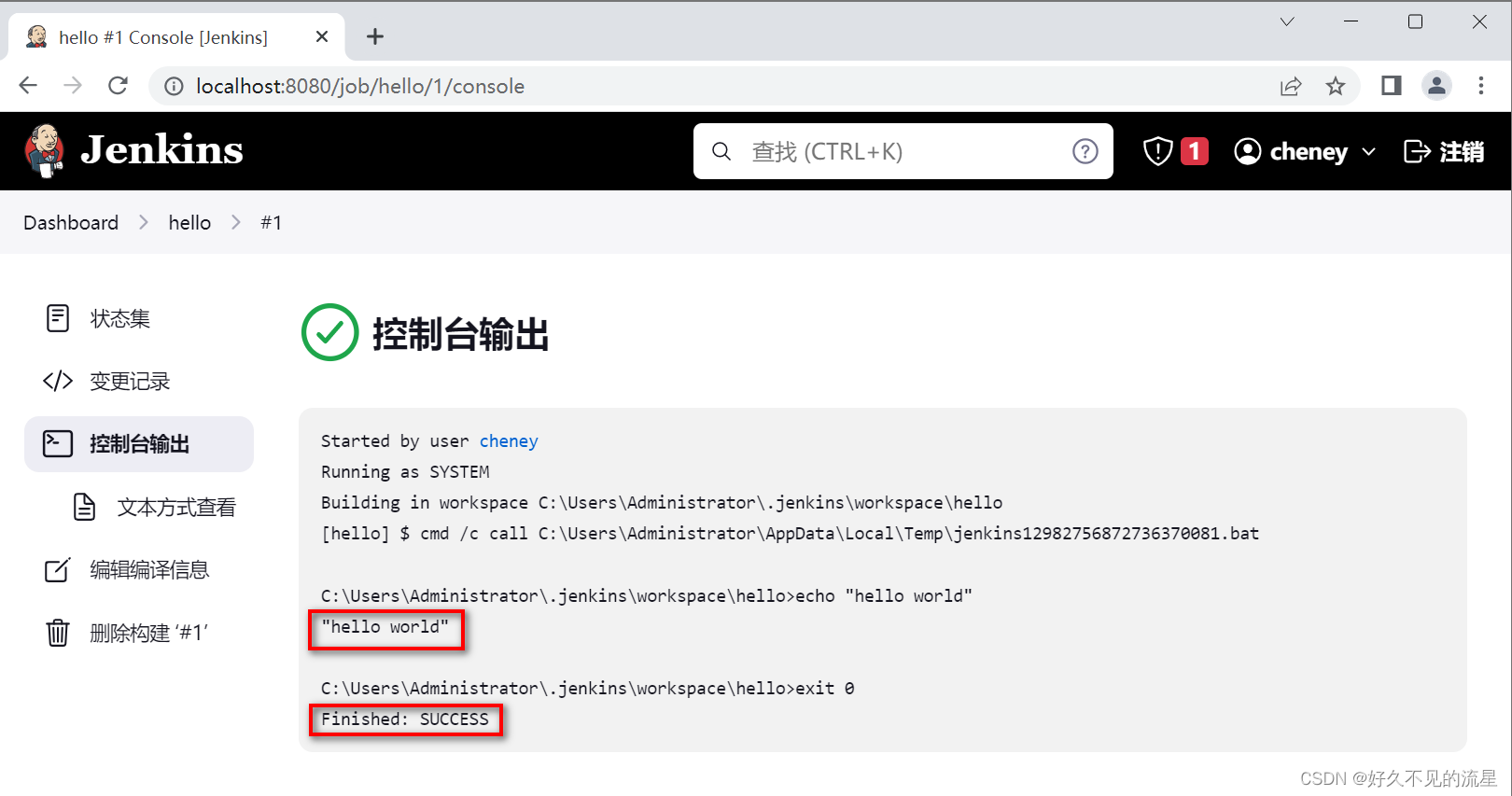Expand the chevron after hello breadcrumb
The width and height of the screenshot is (1512, 796).
[x=236, y=222]
